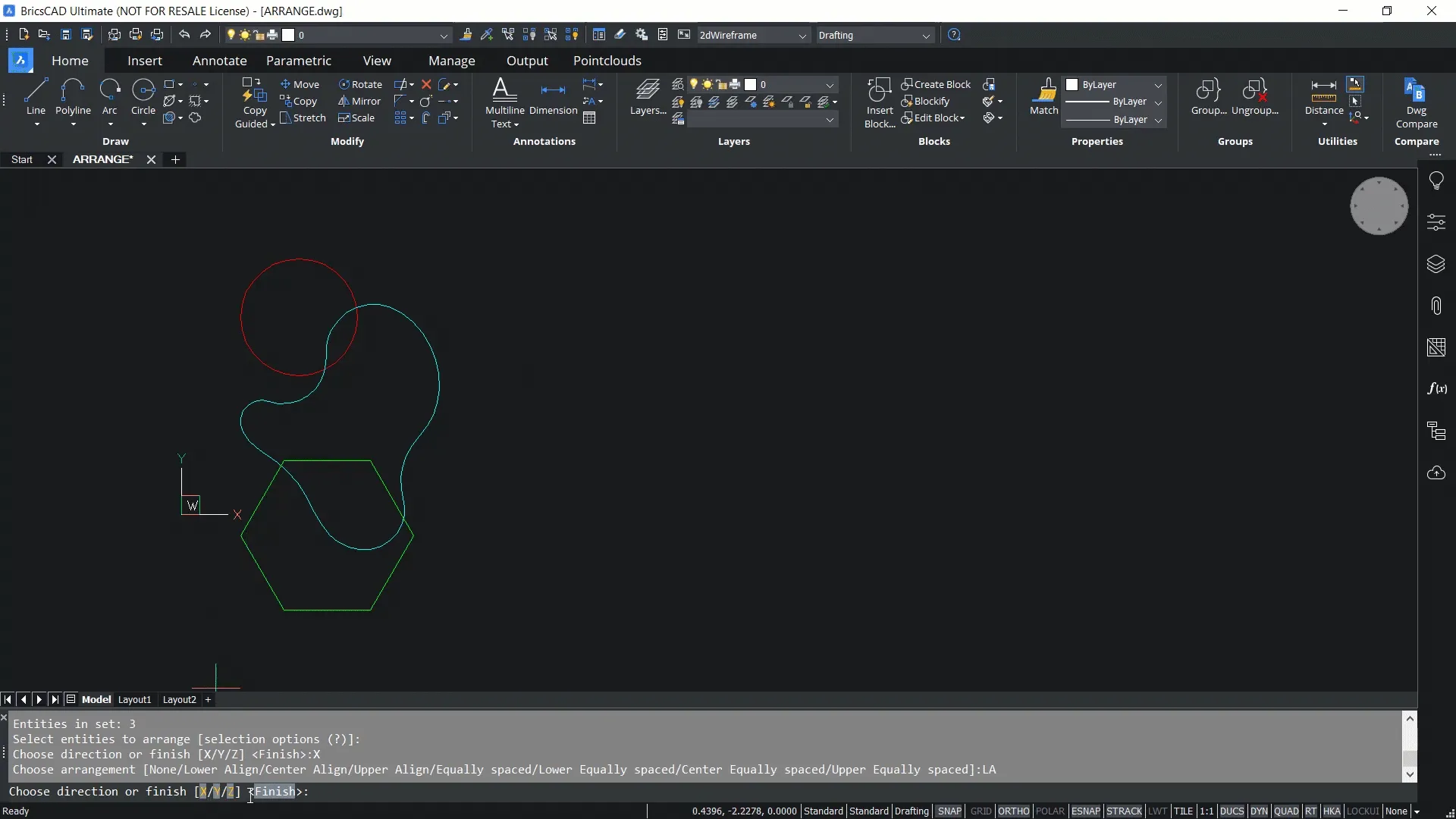1456x819 pixels.
Task: Click the layer 0 color swatch in ribbon
Action: point(751,84)
